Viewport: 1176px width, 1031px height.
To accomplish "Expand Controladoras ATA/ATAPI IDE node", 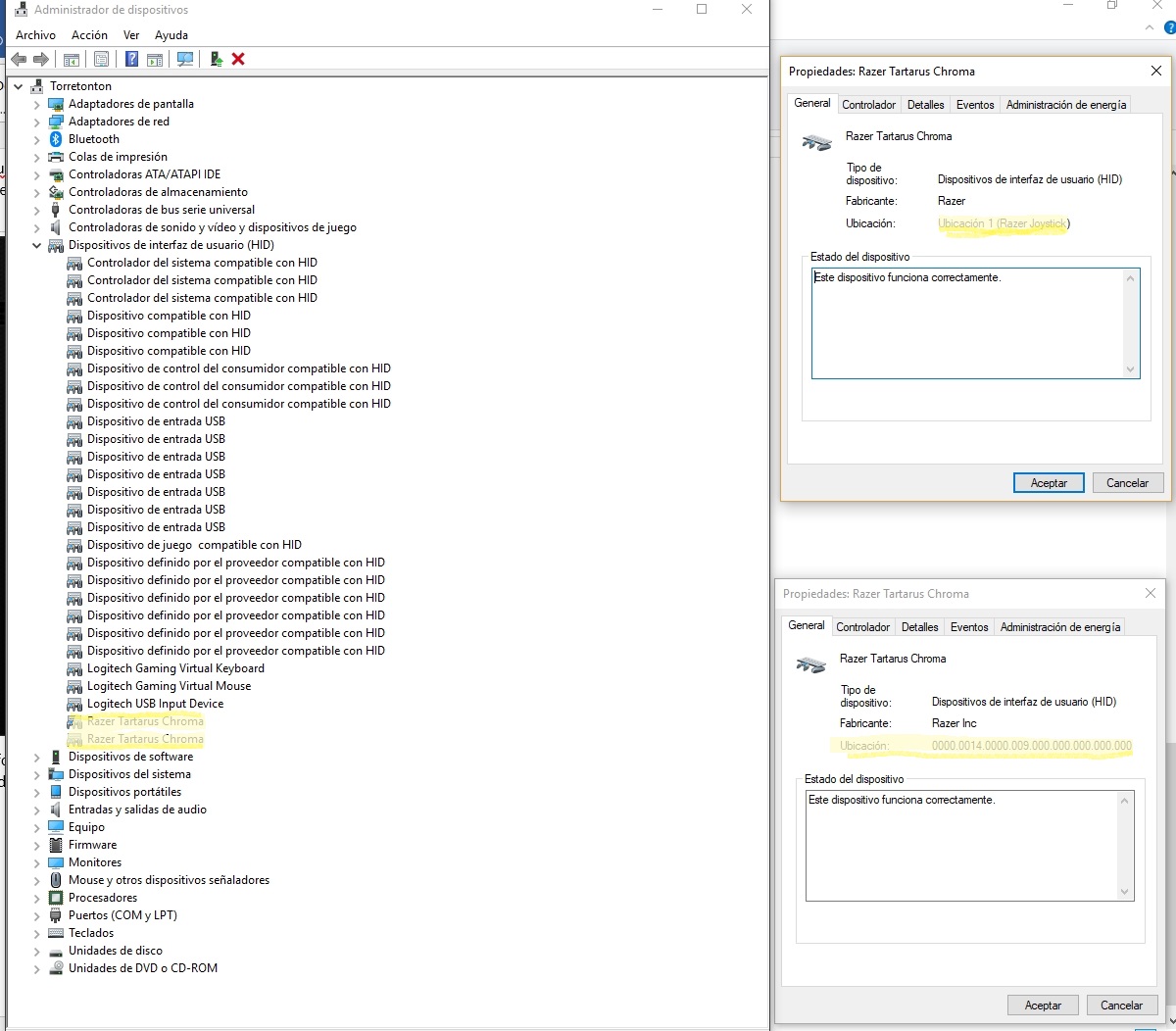I will (37, 174).
